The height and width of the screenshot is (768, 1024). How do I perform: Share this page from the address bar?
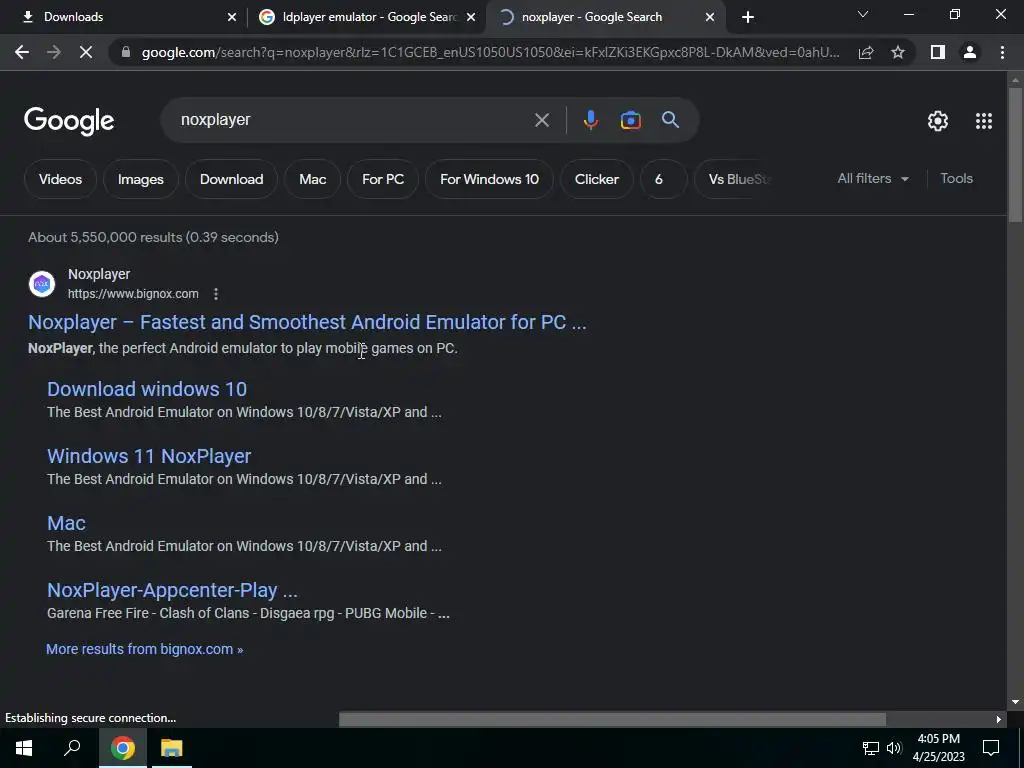[866, 52]
